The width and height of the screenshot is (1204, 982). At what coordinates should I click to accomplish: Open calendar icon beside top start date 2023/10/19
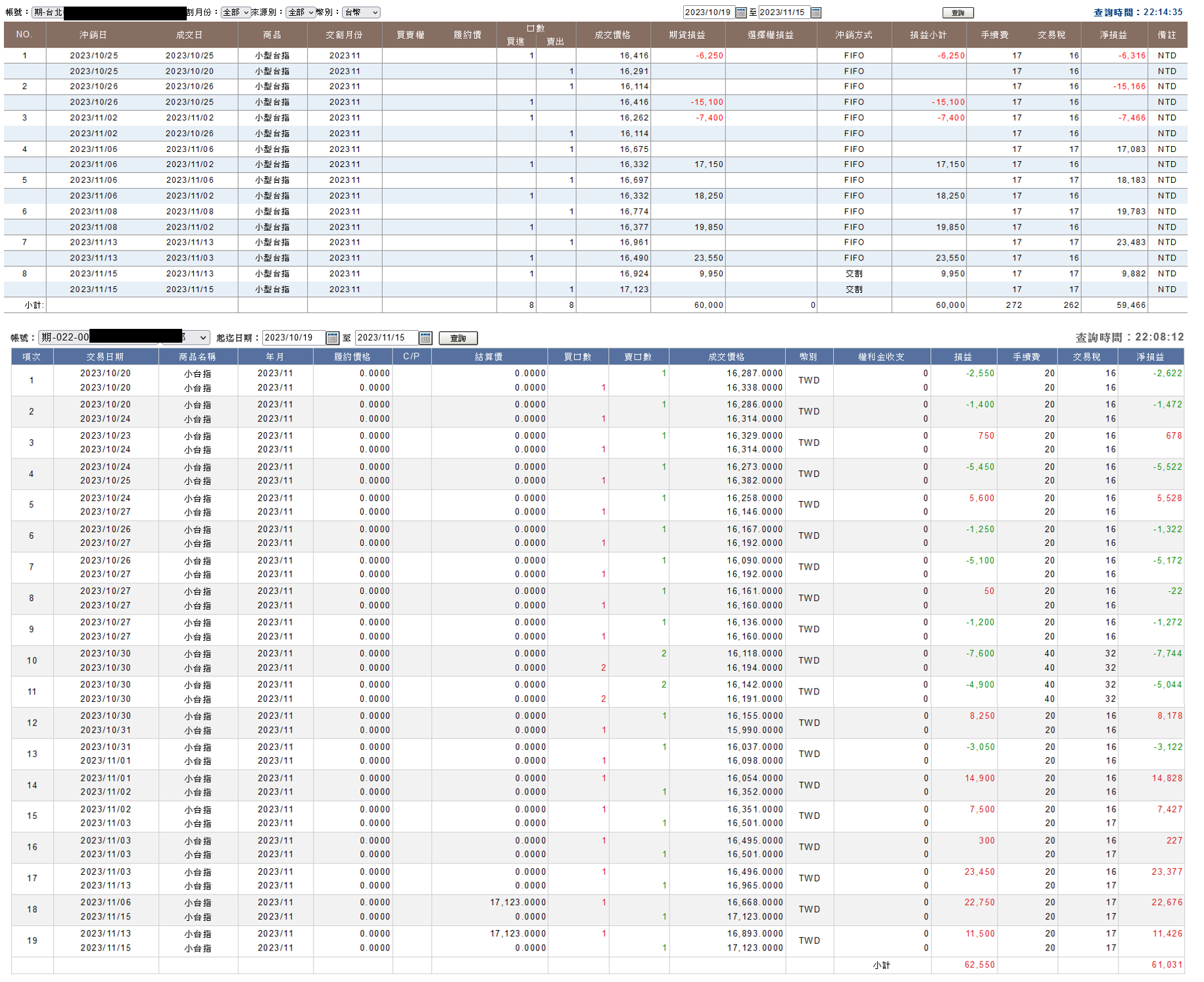(x=741, y=12)
